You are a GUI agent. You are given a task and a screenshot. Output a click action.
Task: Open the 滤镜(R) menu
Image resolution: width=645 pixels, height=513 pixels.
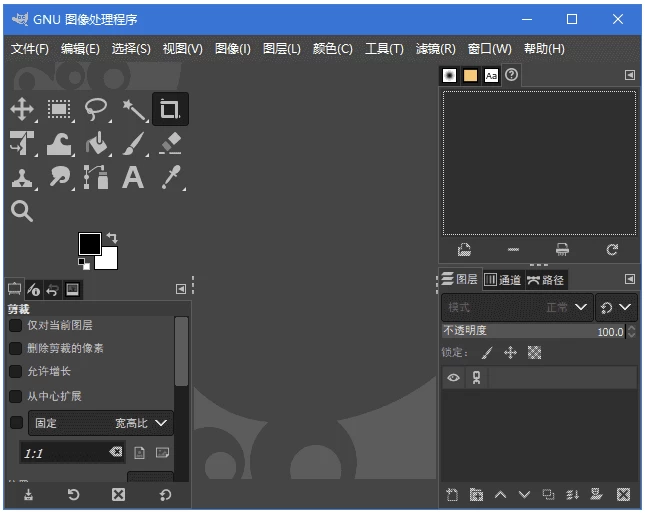(x=435, y=48)
